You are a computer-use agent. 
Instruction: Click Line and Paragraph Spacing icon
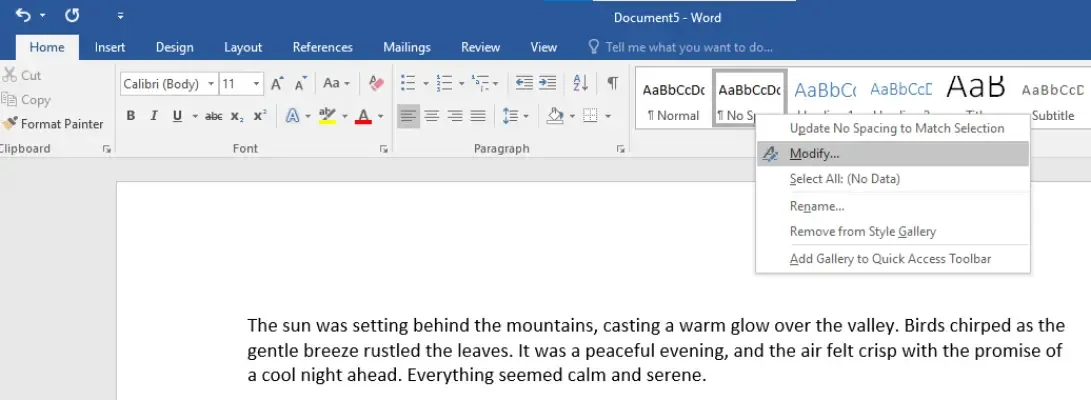[x=511, y=116]
